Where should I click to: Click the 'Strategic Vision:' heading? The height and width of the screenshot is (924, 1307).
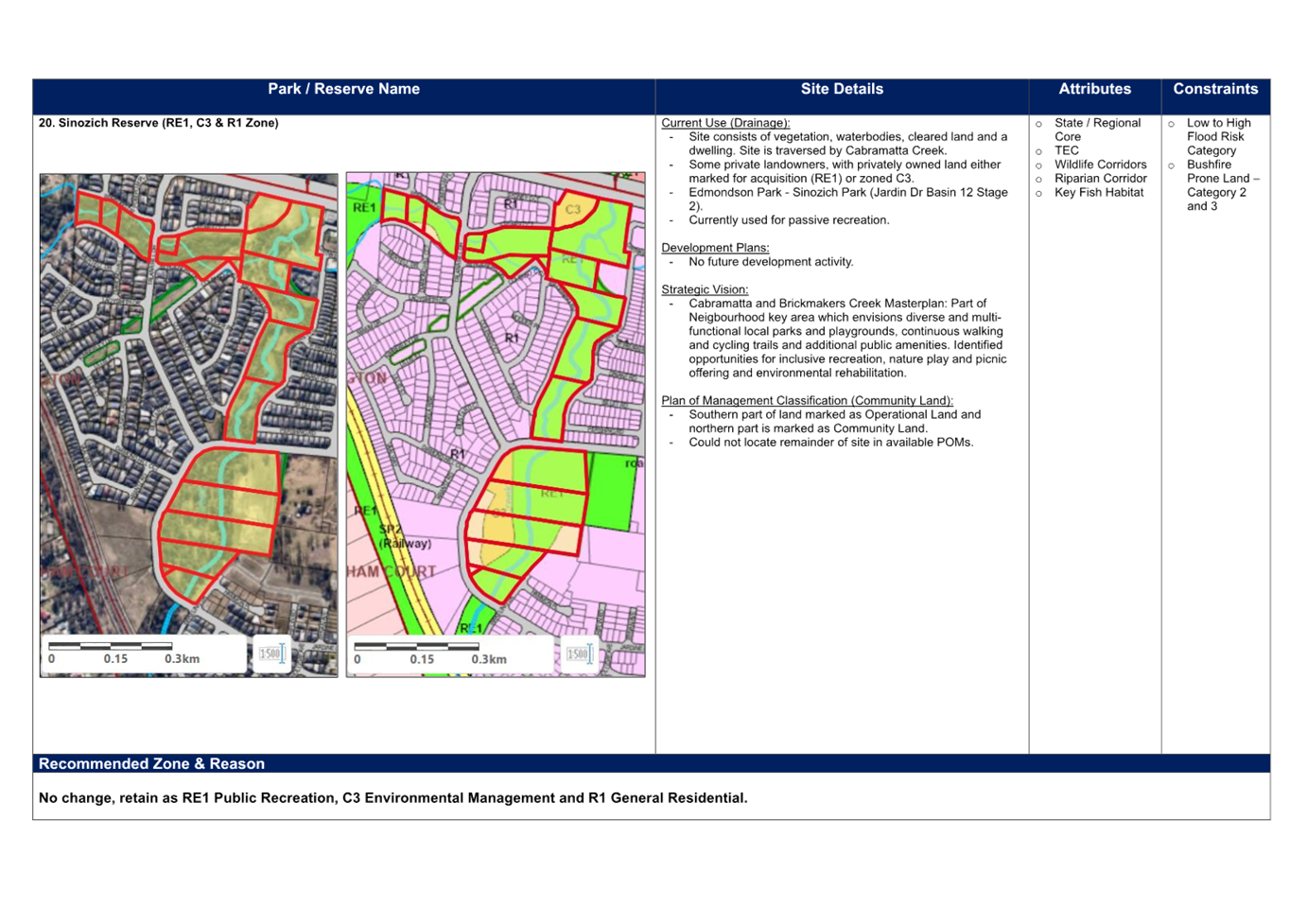pyautogui.click(x=705, y=289)
